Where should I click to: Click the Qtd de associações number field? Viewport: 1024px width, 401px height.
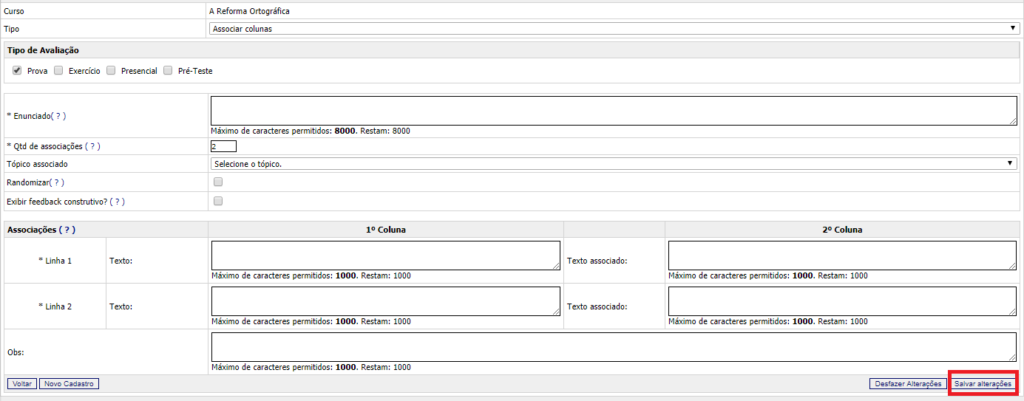pyautogui.click(x=223, y=146)
